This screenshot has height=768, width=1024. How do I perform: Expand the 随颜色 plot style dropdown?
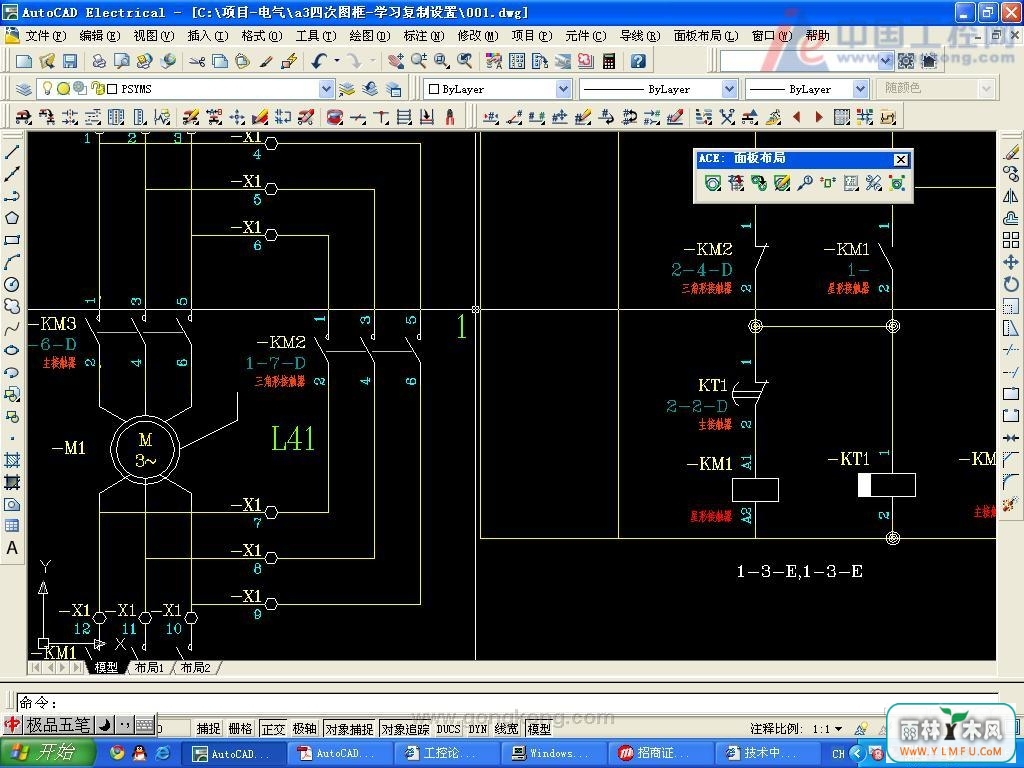point(987,89)
